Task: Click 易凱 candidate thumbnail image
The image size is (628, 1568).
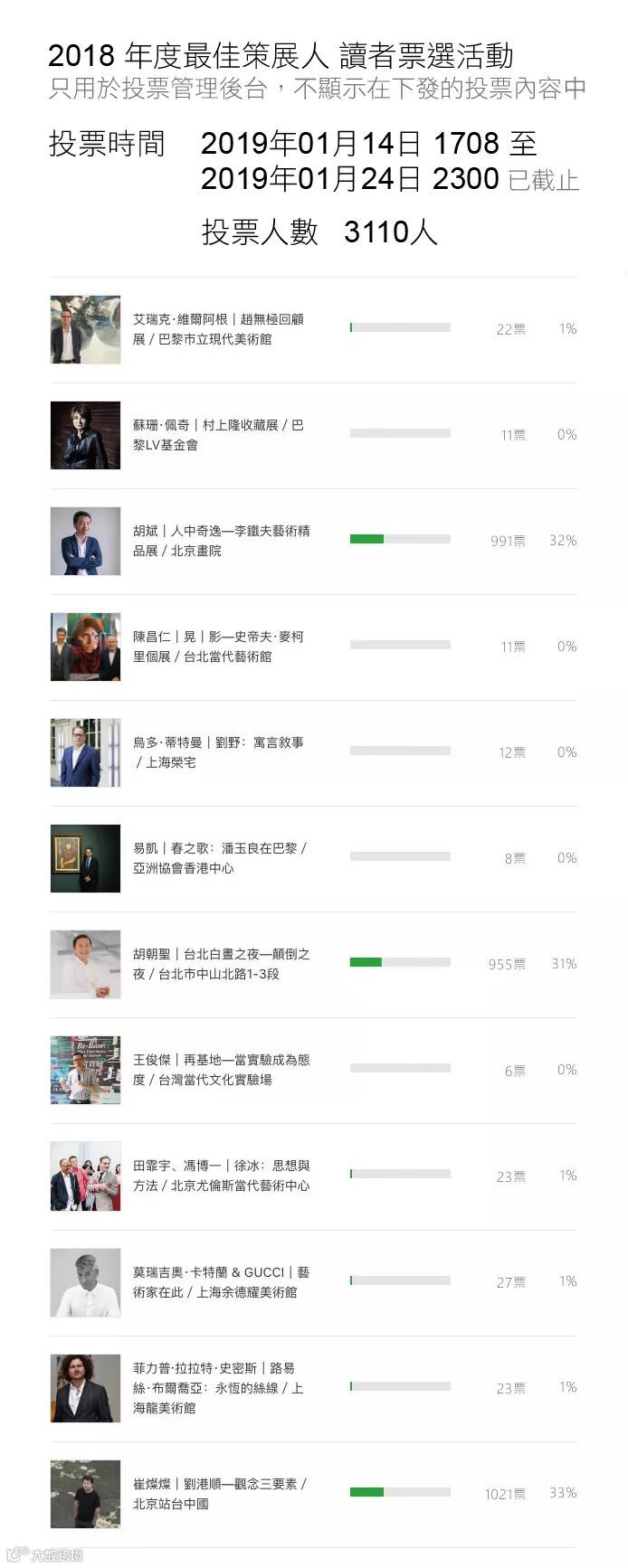Action: tap(85, 858)
